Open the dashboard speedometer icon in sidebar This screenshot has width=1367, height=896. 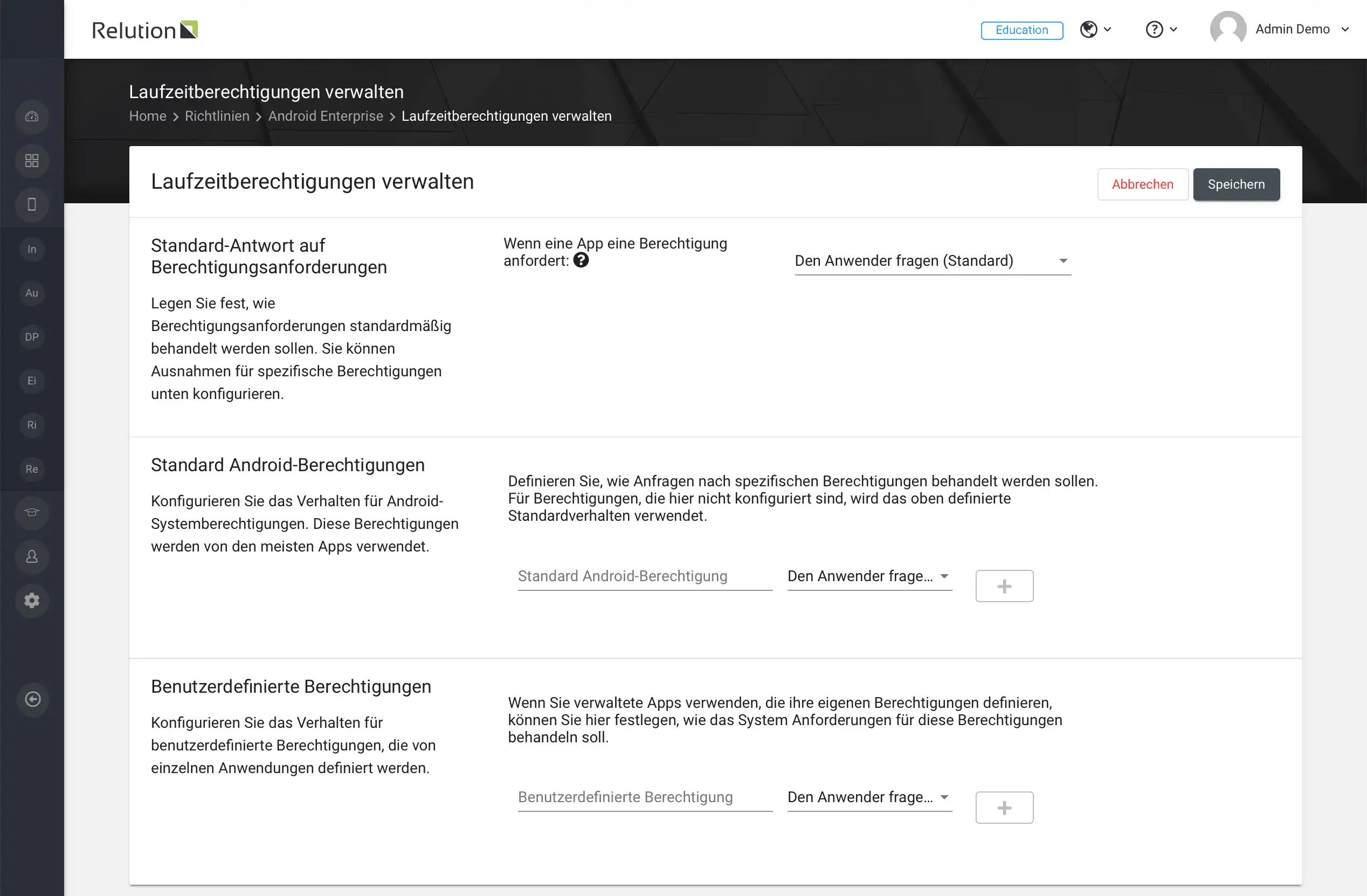click(32, 116)
